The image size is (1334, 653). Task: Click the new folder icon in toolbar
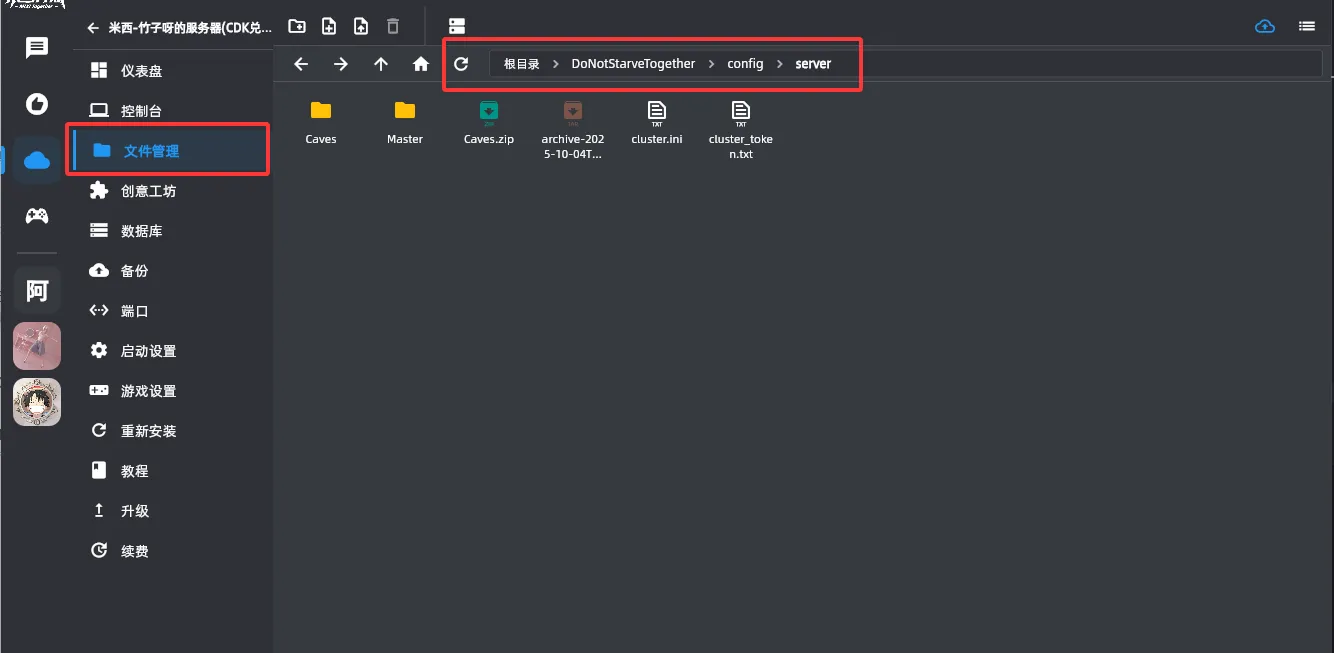pyautogui.click(x=297, y=26)
